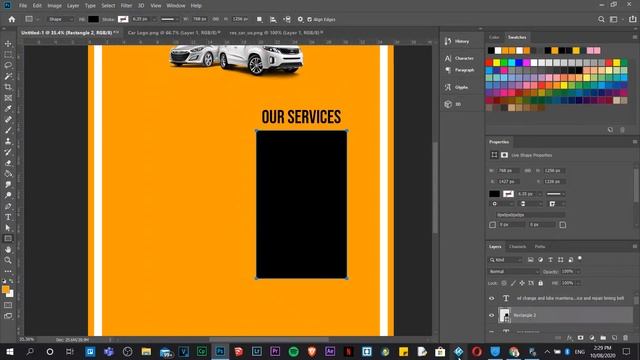Select the Eyedropper tool
Viewport: 640px width, 360px height.
pyautogui.click(x=8, y=109)
